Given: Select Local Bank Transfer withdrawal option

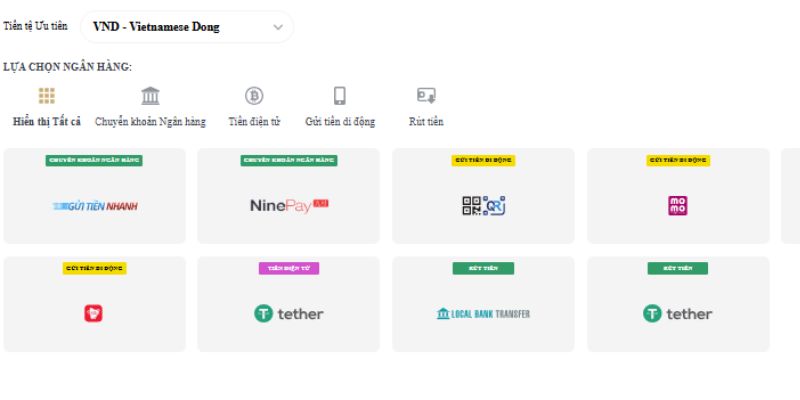Looking at the screenshot, I should coord(483,304).
